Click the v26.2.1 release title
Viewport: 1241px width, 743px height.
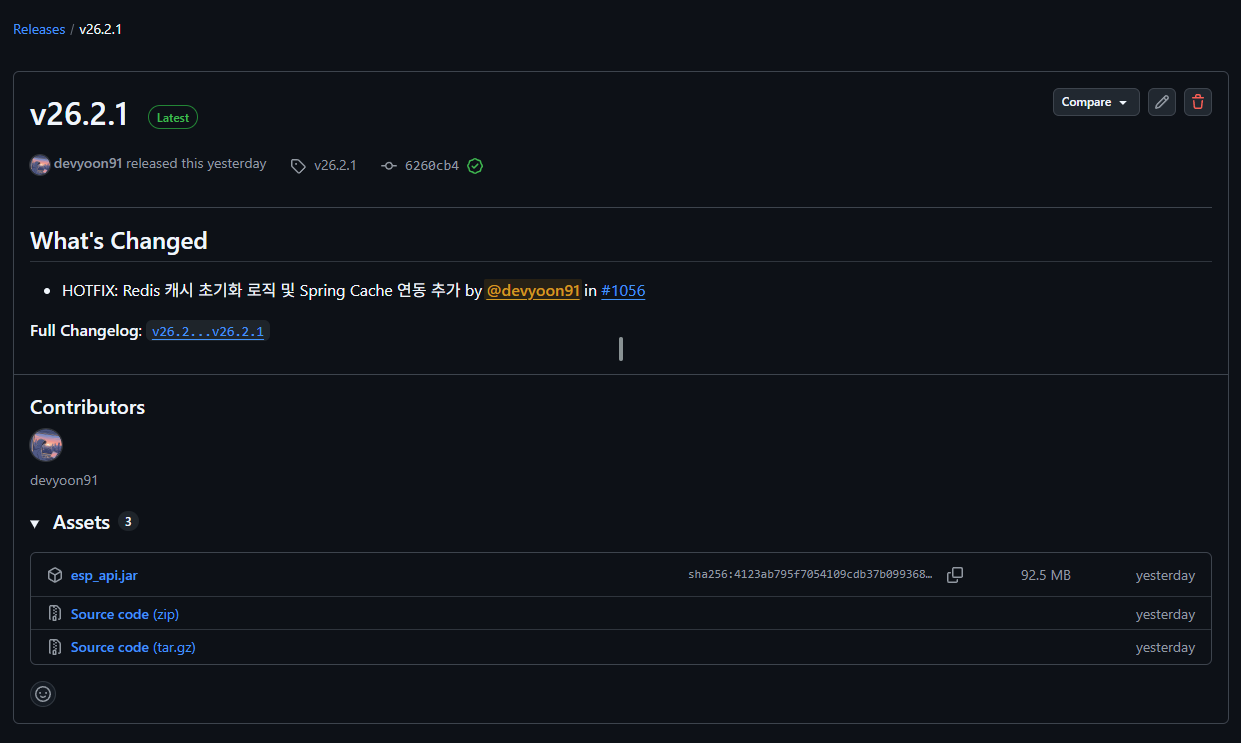pyautogui.click(x=79, y=114)
